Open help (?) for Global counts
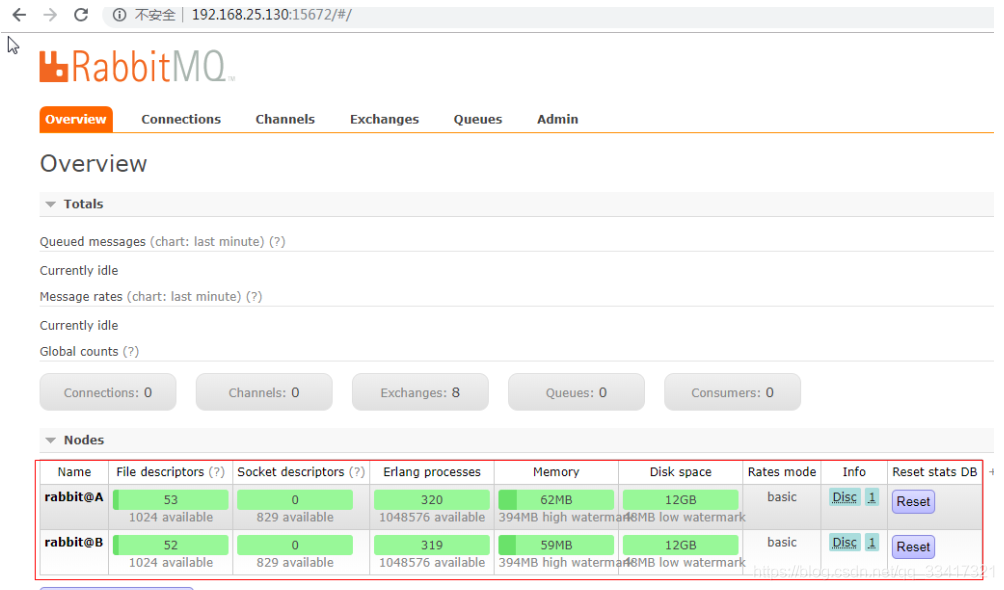 [131, 352]
